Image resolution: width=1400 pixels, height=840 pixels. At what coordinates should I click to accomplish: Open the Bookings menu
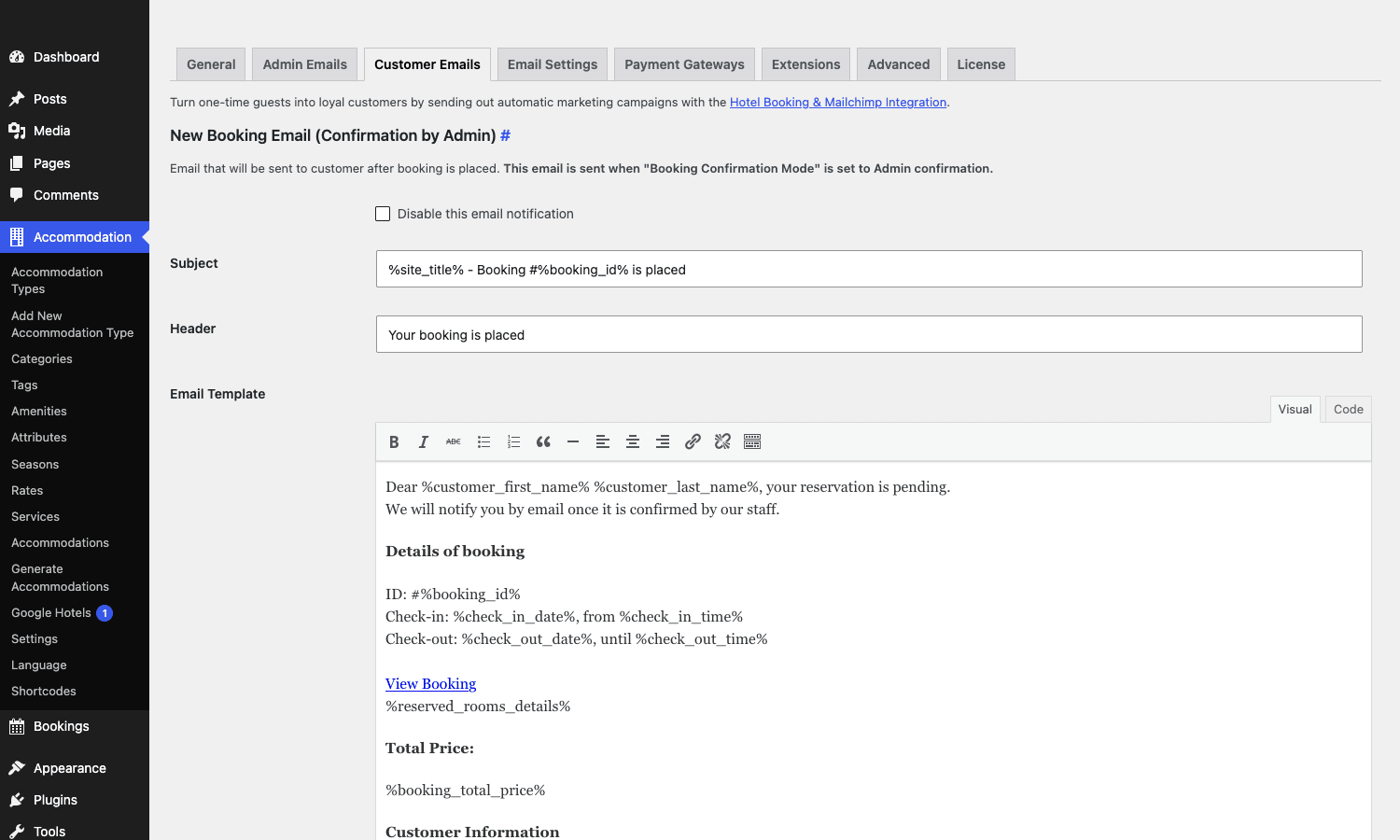point(75,726)
